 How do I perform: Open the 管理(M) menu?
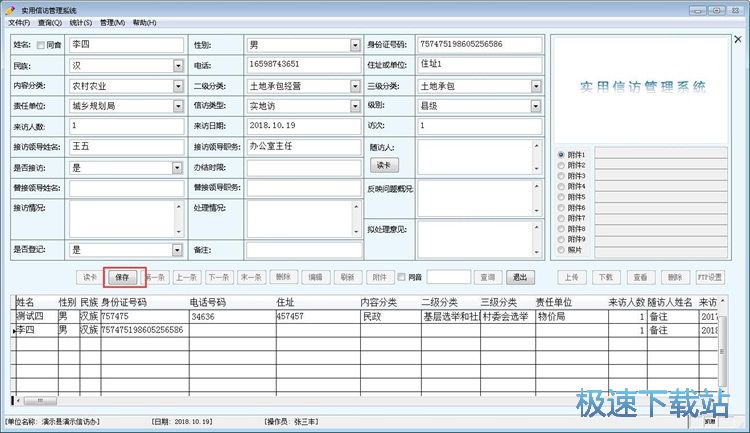(112, 22)
